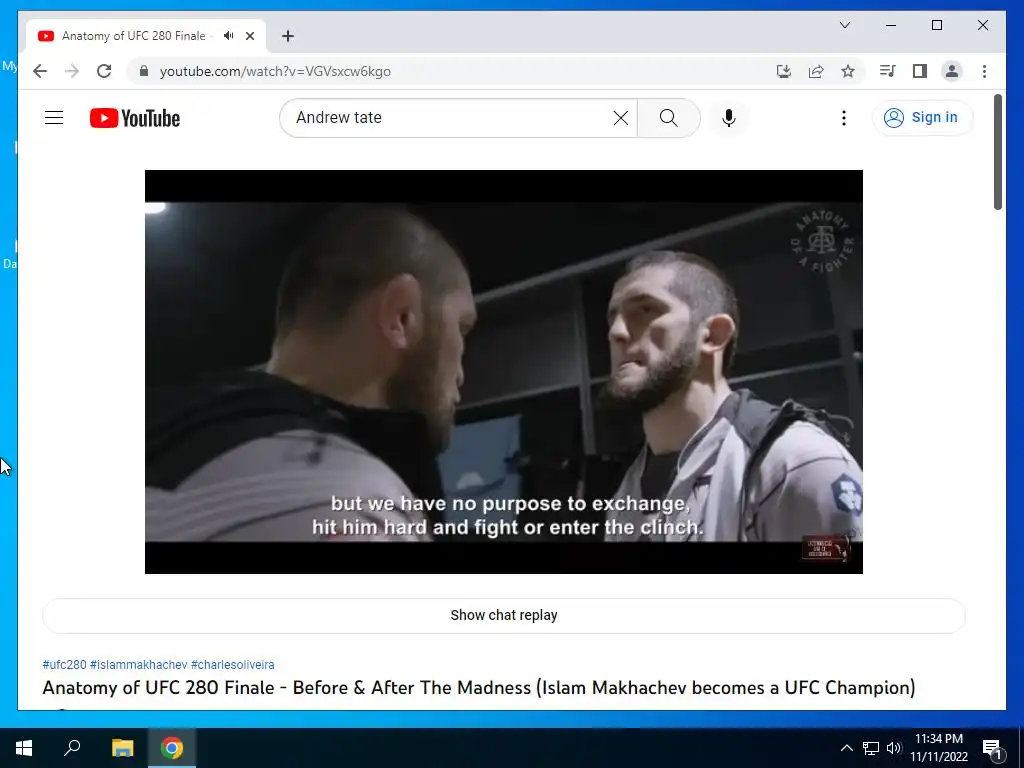Open #ufc280 hashtag link
The height and width of the screenshot is (768, 1024).
point(64,665)
